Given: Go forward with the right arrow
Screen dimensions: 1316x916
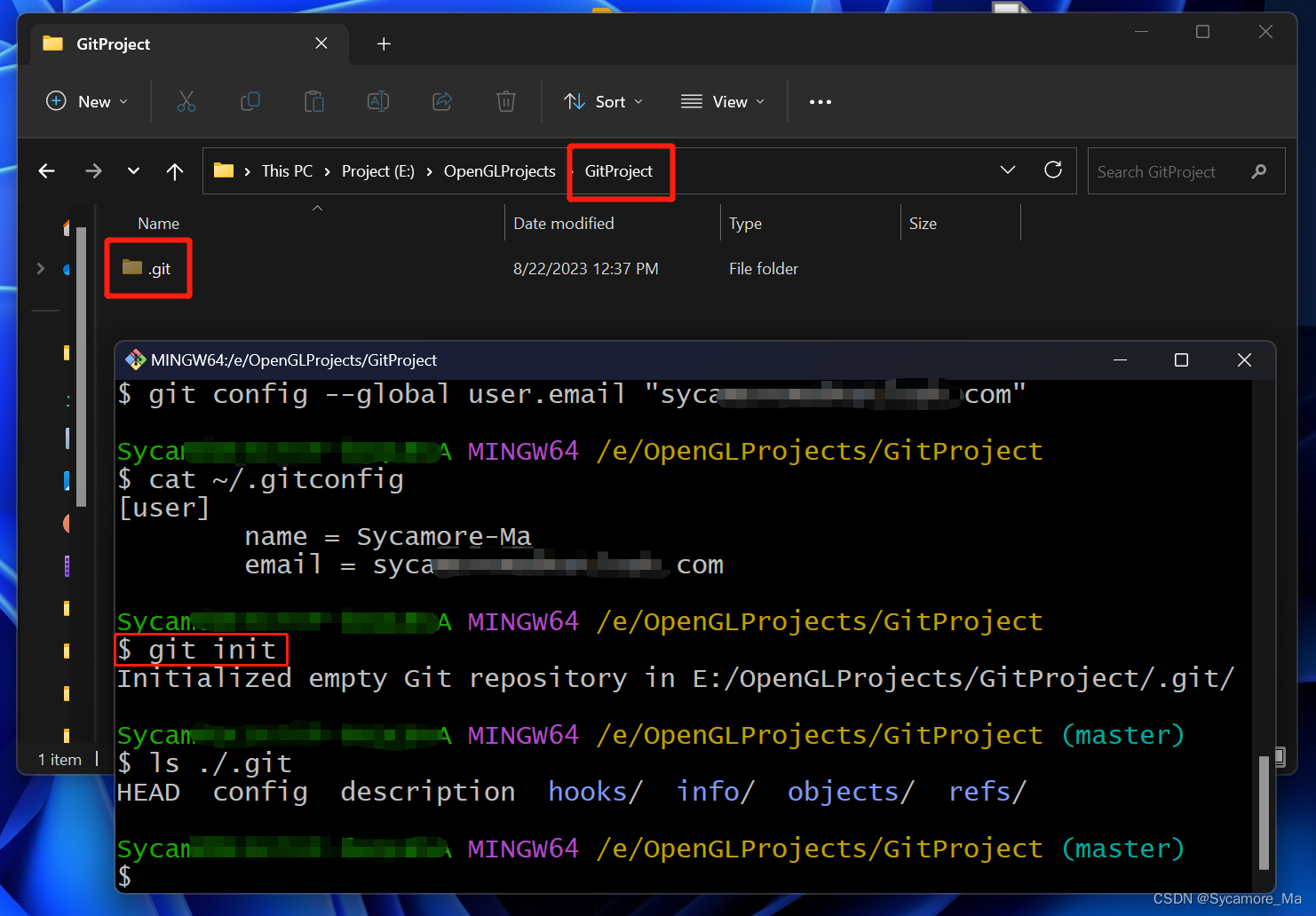Looking at the screenshot, I should click(x=93, y=171).
